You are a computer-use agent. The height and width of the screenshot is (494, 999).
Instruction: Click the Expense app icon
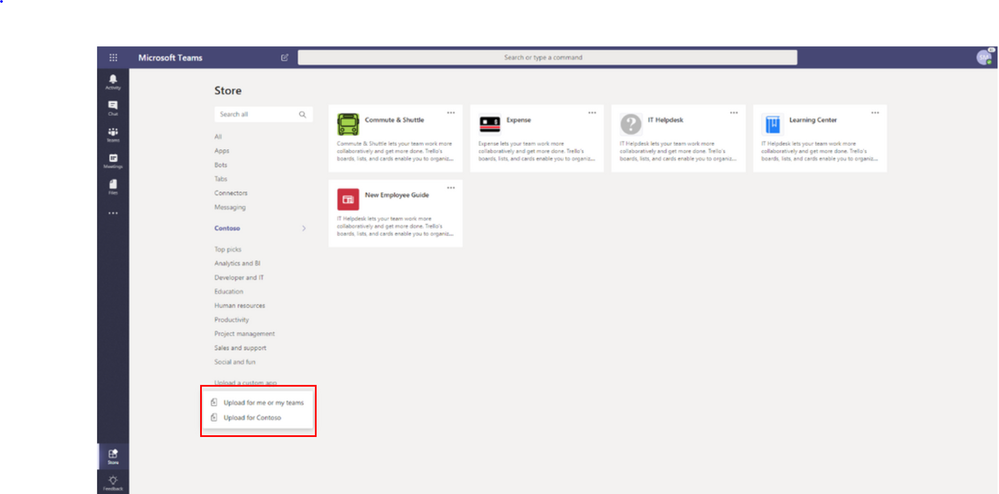tap(489, 124)
